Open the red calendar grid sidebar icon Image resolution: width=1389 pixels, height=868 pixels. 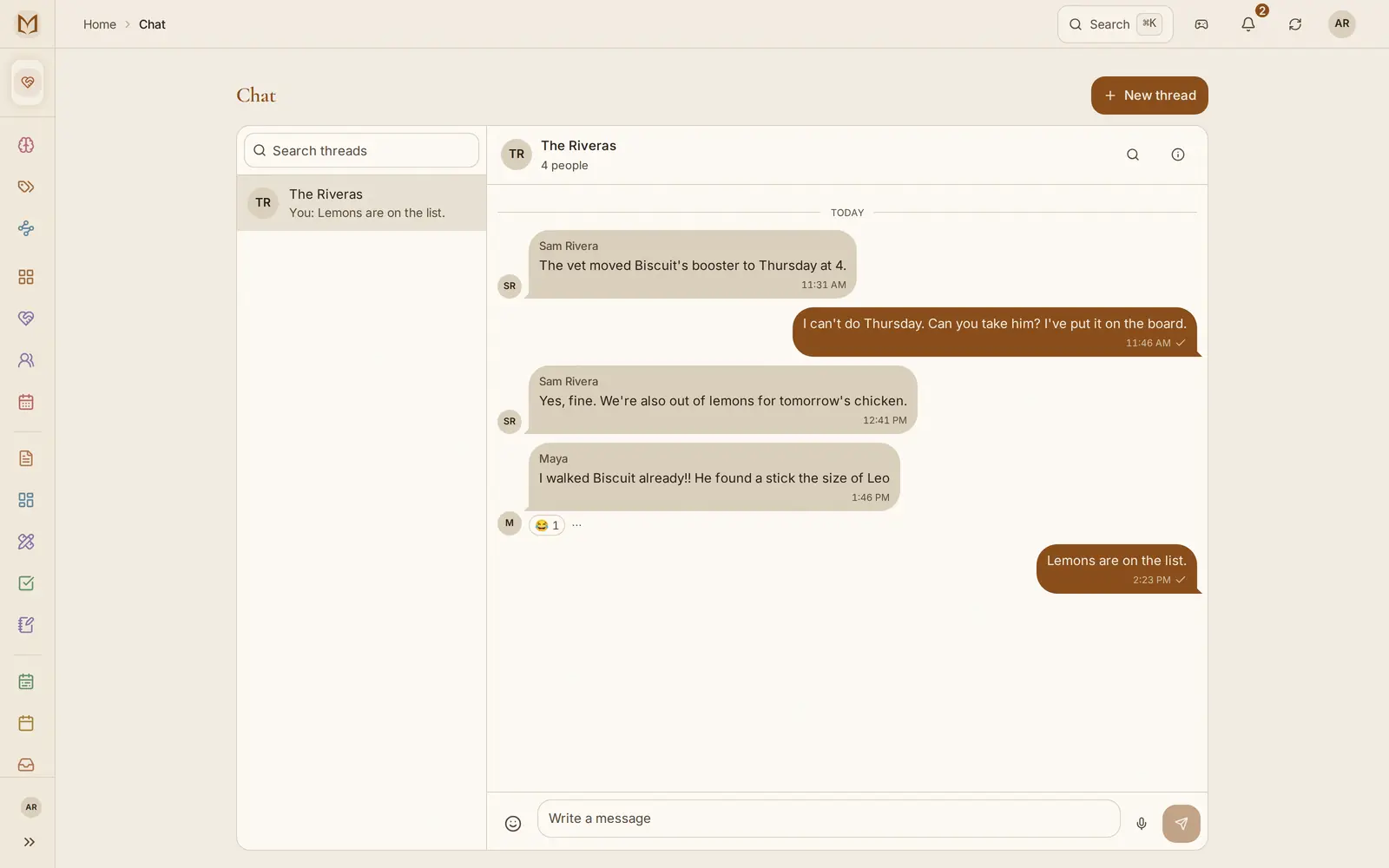coord(26,402)
